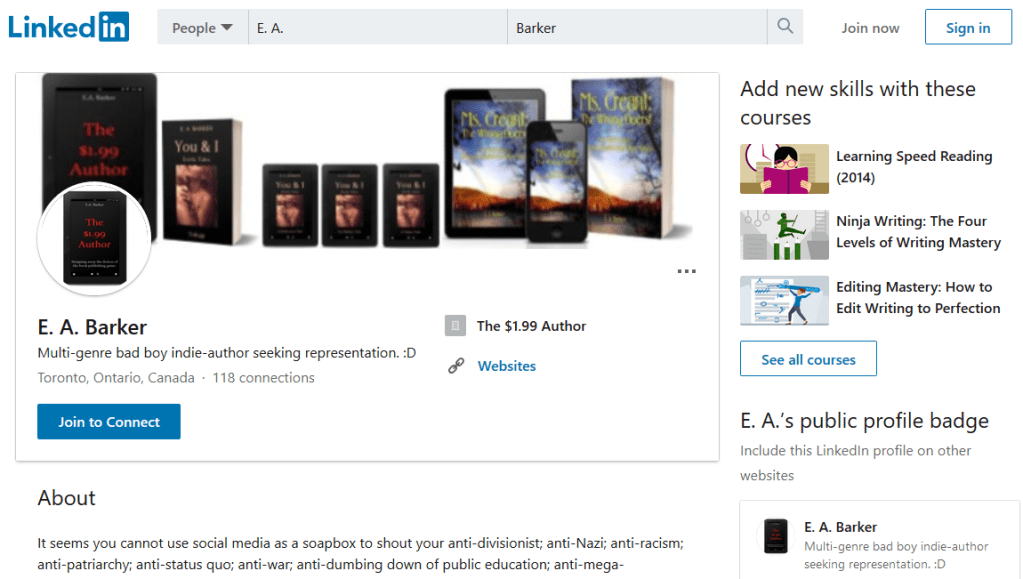This screenshot has height=579, width=1023.
Task: Click the Editing Mastery course thumbnail
Action: [784, 300]
